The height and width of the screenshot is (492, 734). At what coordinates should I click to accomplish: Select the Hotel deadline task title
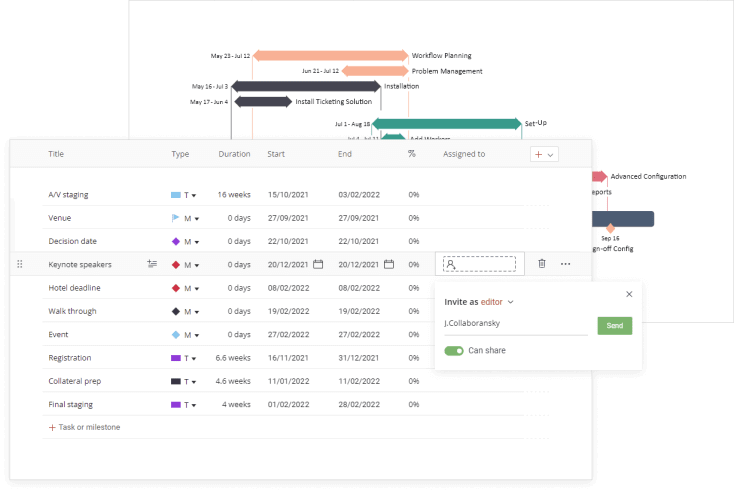tap(73, 288)
